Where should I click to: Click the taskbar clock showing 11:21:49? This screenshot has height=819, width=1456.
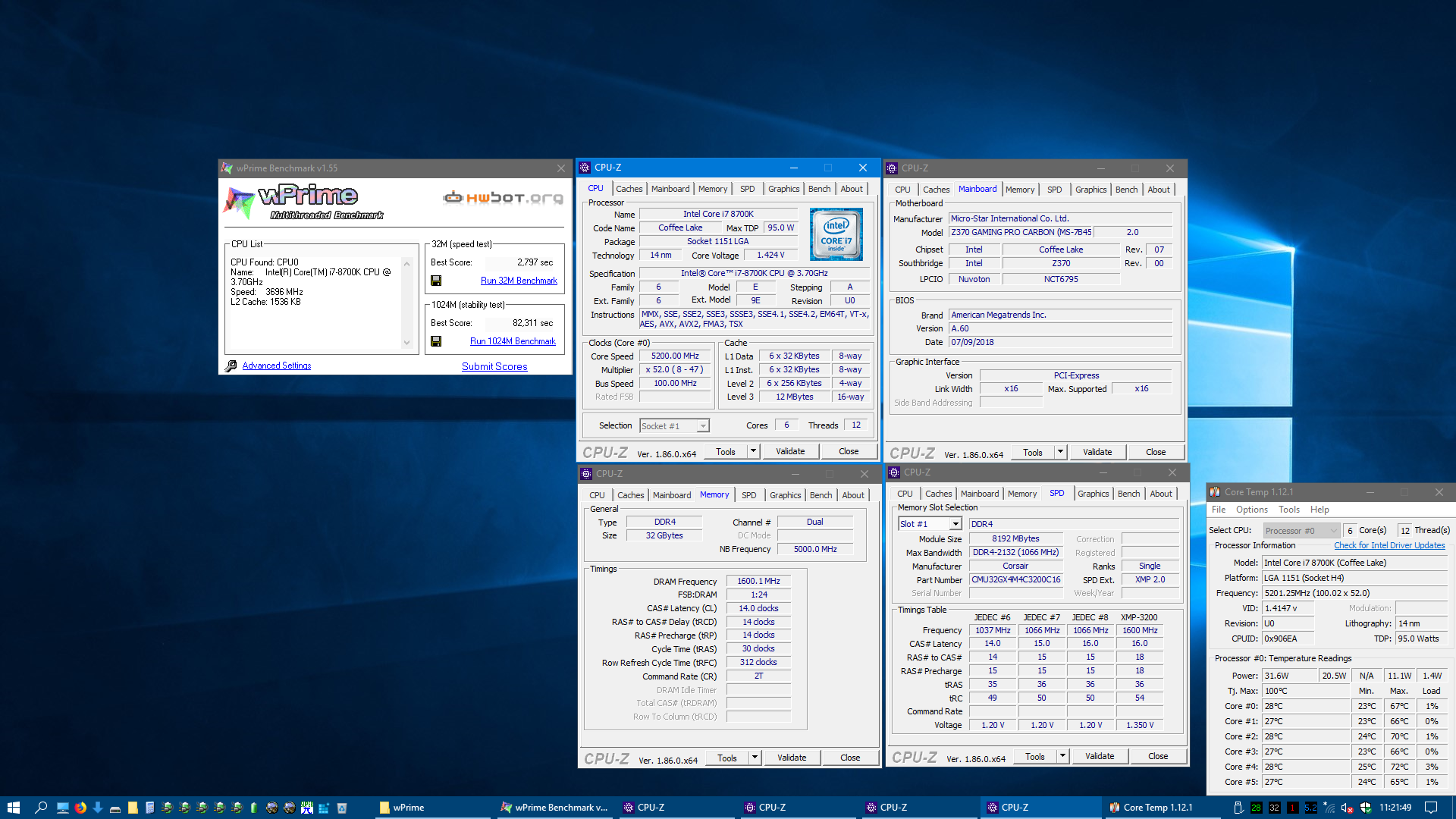[1395, 808]
